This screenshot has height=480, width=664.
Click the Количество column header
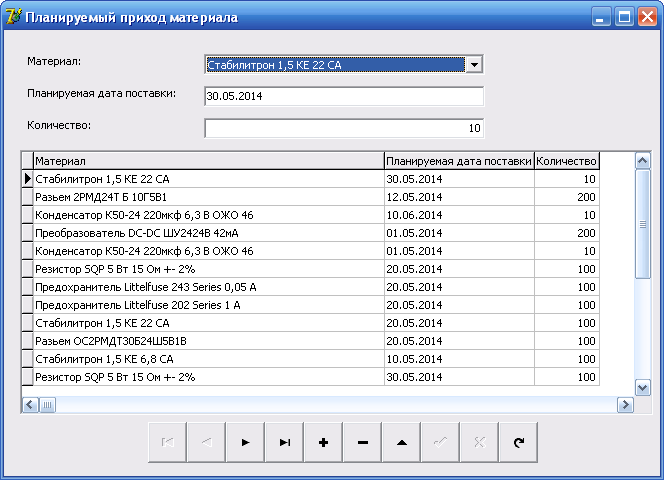pos(567,160)
